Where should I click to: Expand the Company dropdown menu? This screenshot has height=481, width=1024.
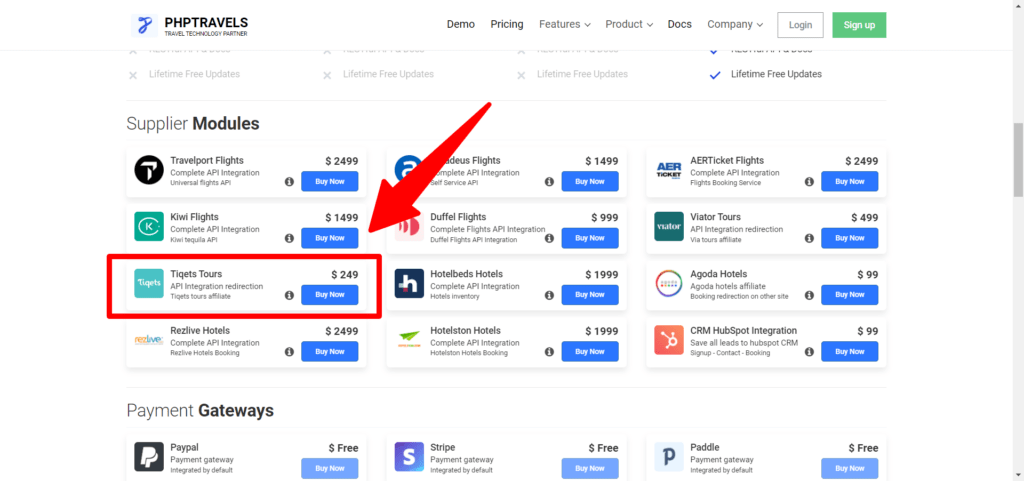point(735,24)
